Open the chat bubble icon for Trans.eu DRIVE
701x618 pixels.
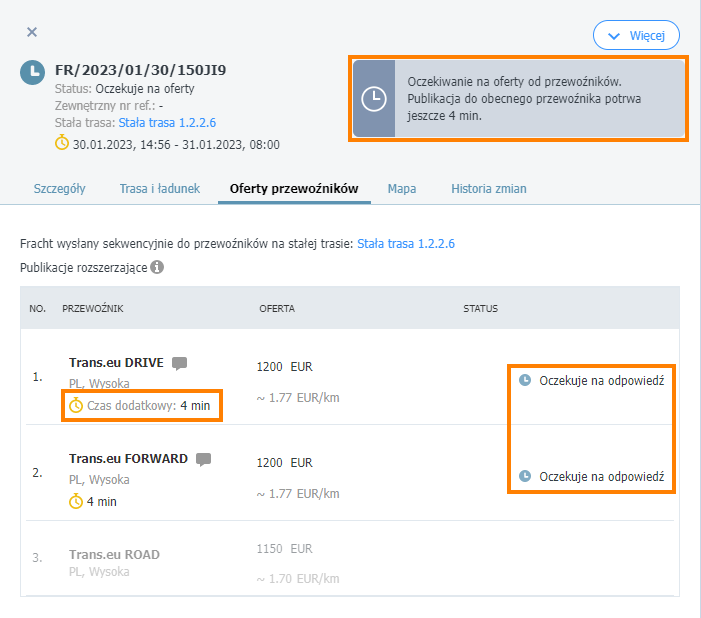[180, 363]
